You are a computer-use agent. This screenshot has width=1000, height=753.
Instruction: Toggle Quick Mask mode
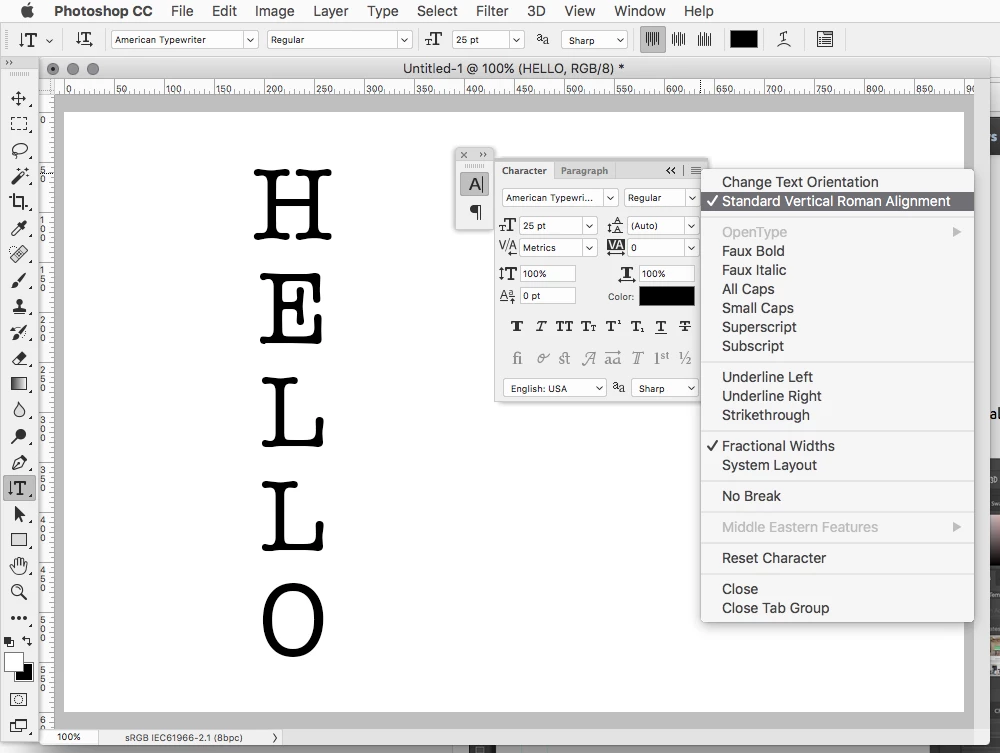(x=18, y=699)
